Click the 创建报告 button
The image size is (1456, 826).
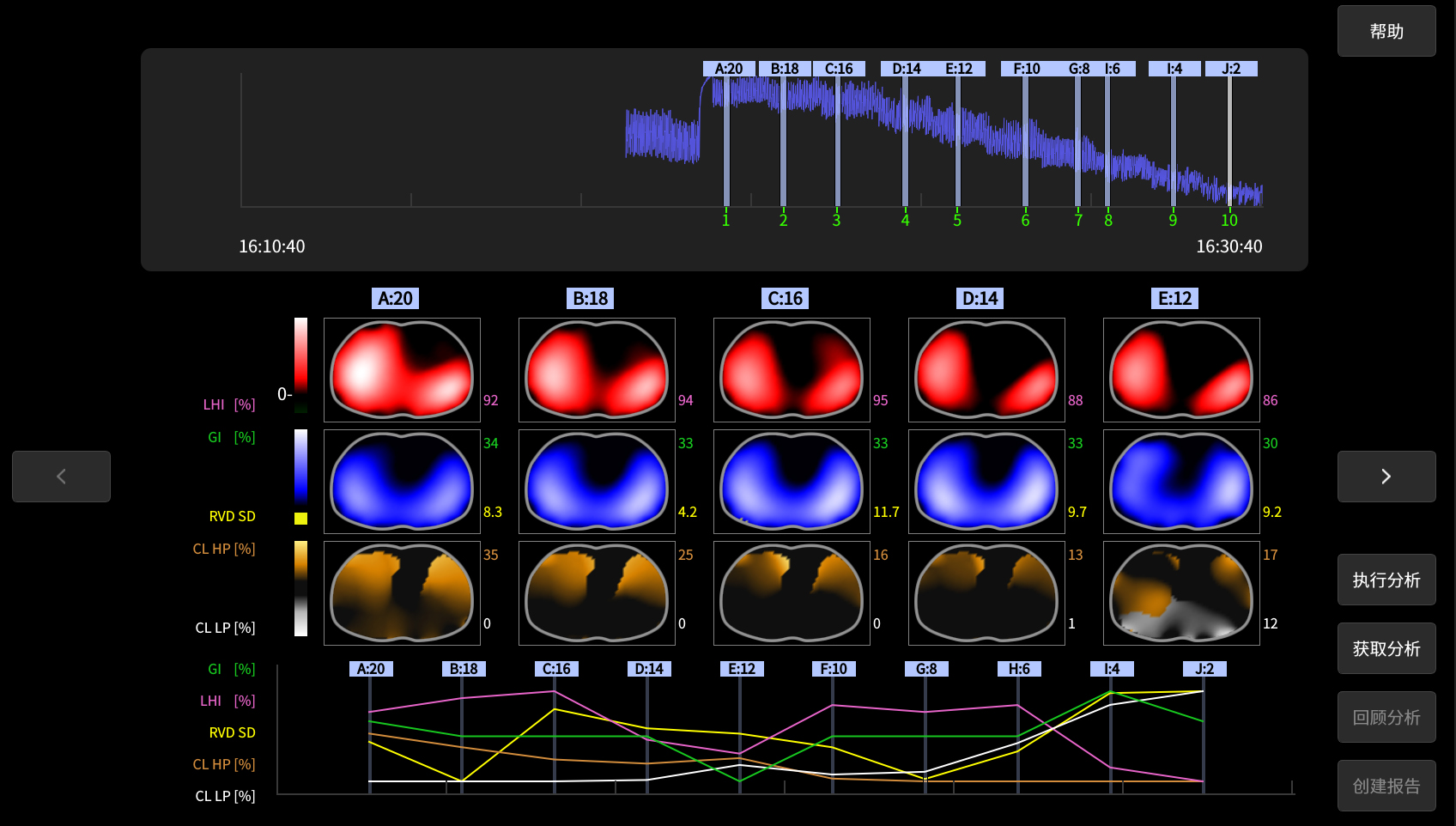tap(1386, 786)
